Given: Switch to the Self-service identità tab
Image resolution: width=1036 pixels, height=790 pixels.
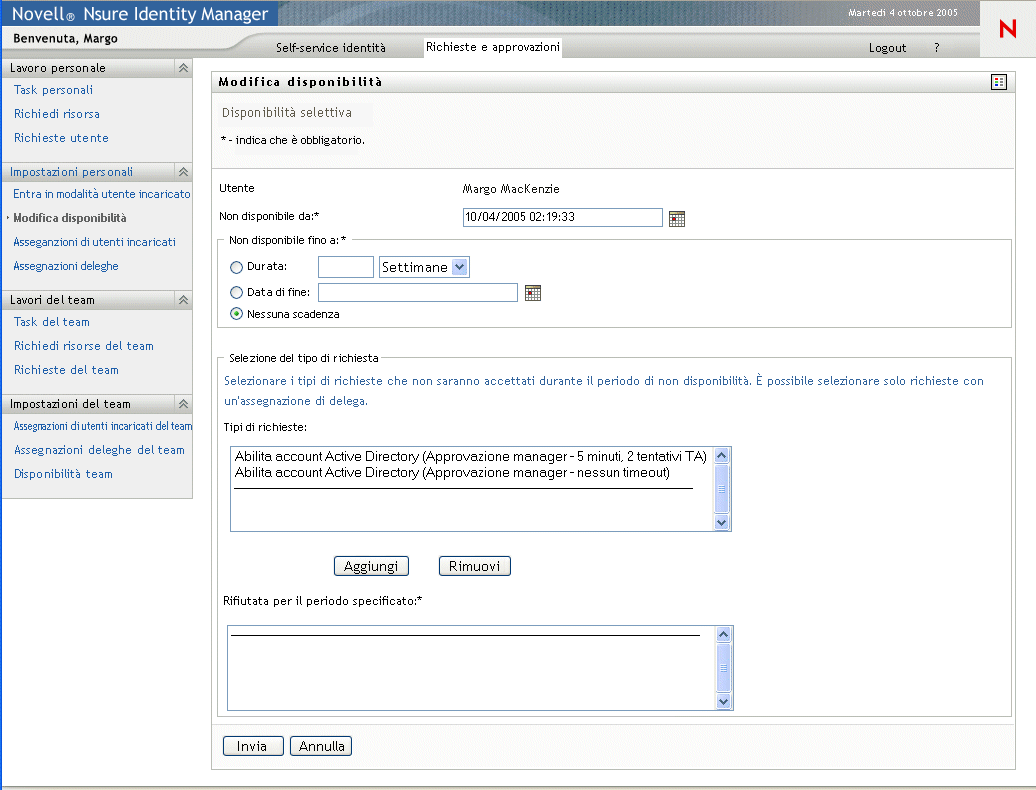Looking at the screenshot, I should (330, 48).
